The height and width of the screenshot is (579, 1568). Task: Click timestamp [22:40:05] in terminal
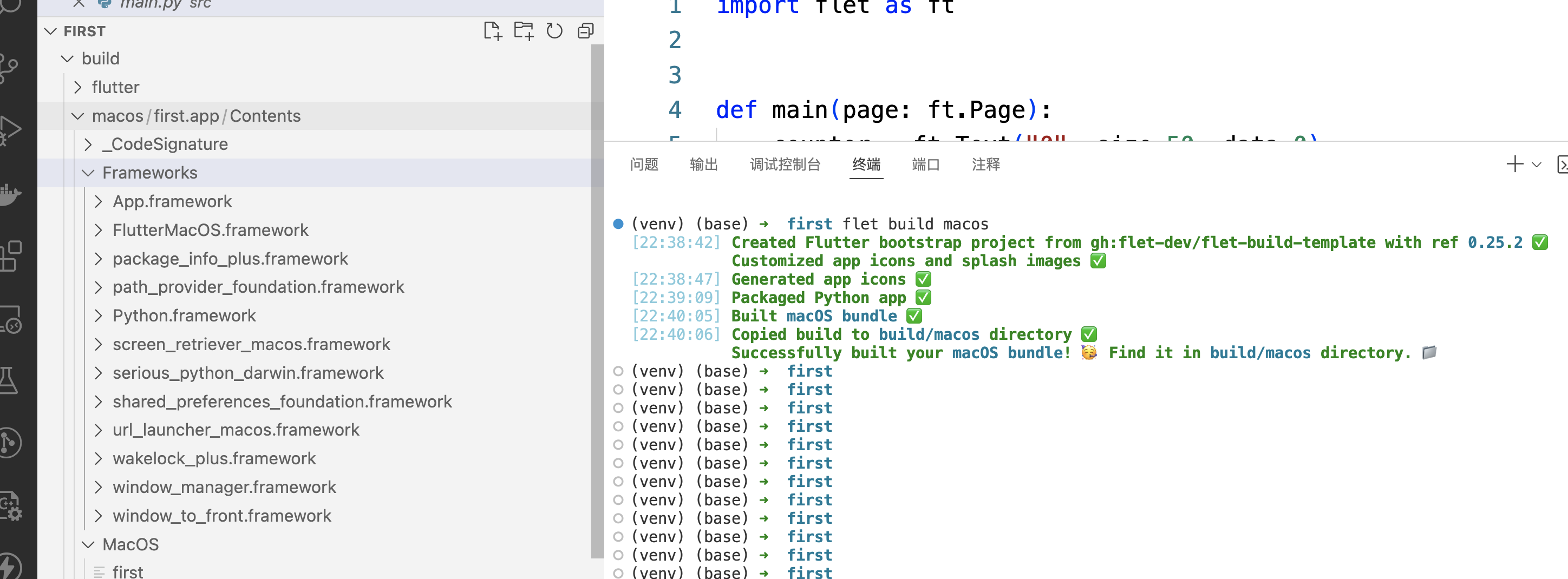[x=676, y=316]
